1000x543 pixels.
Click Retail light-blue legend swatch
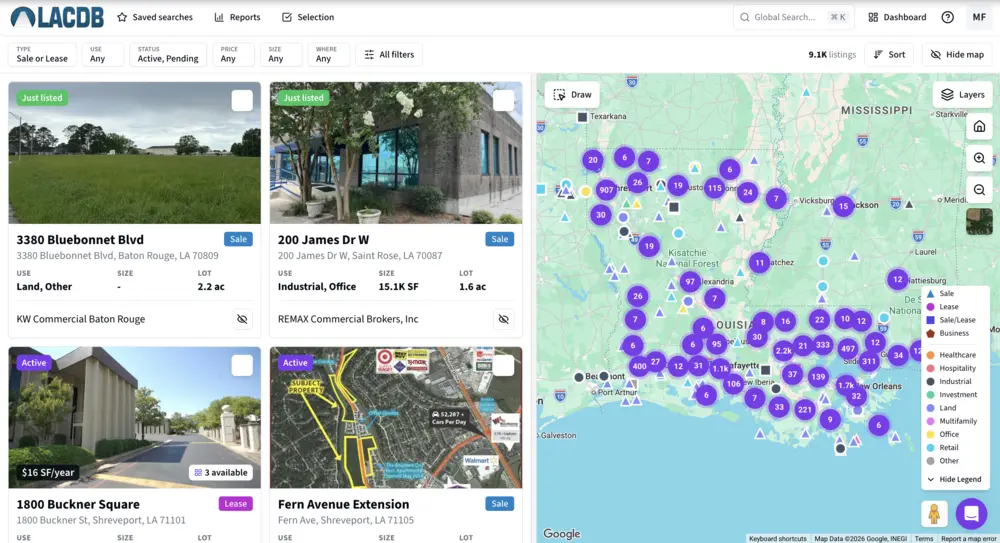pos(930,447)
